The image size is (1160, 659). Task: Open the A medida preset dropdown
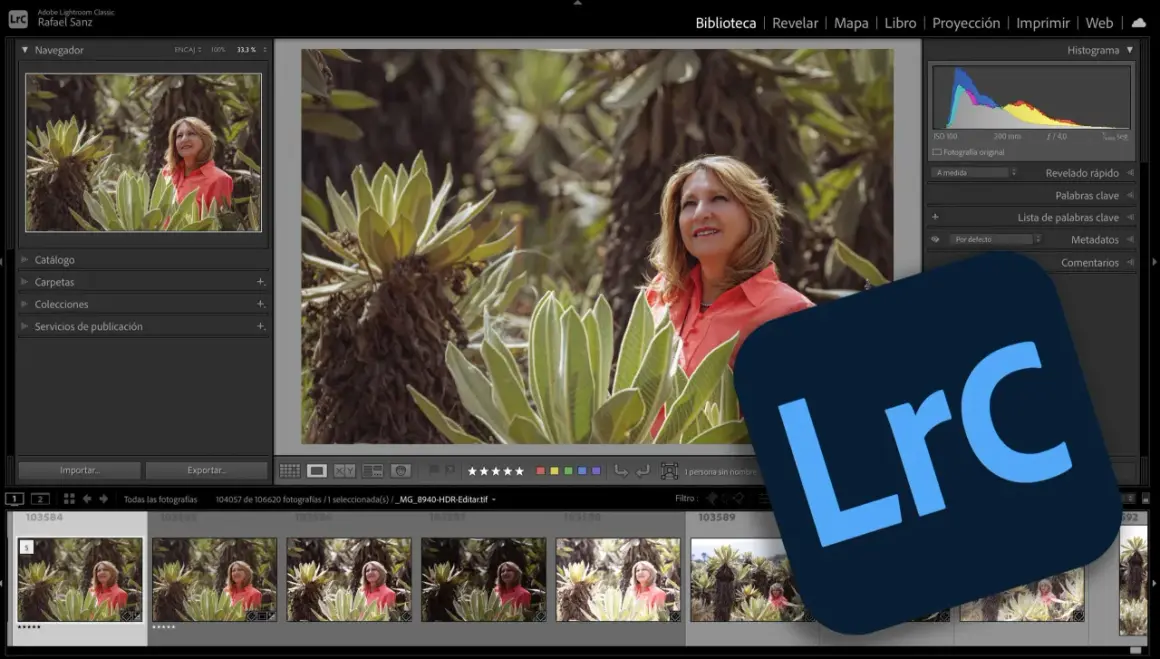(974, 173)
